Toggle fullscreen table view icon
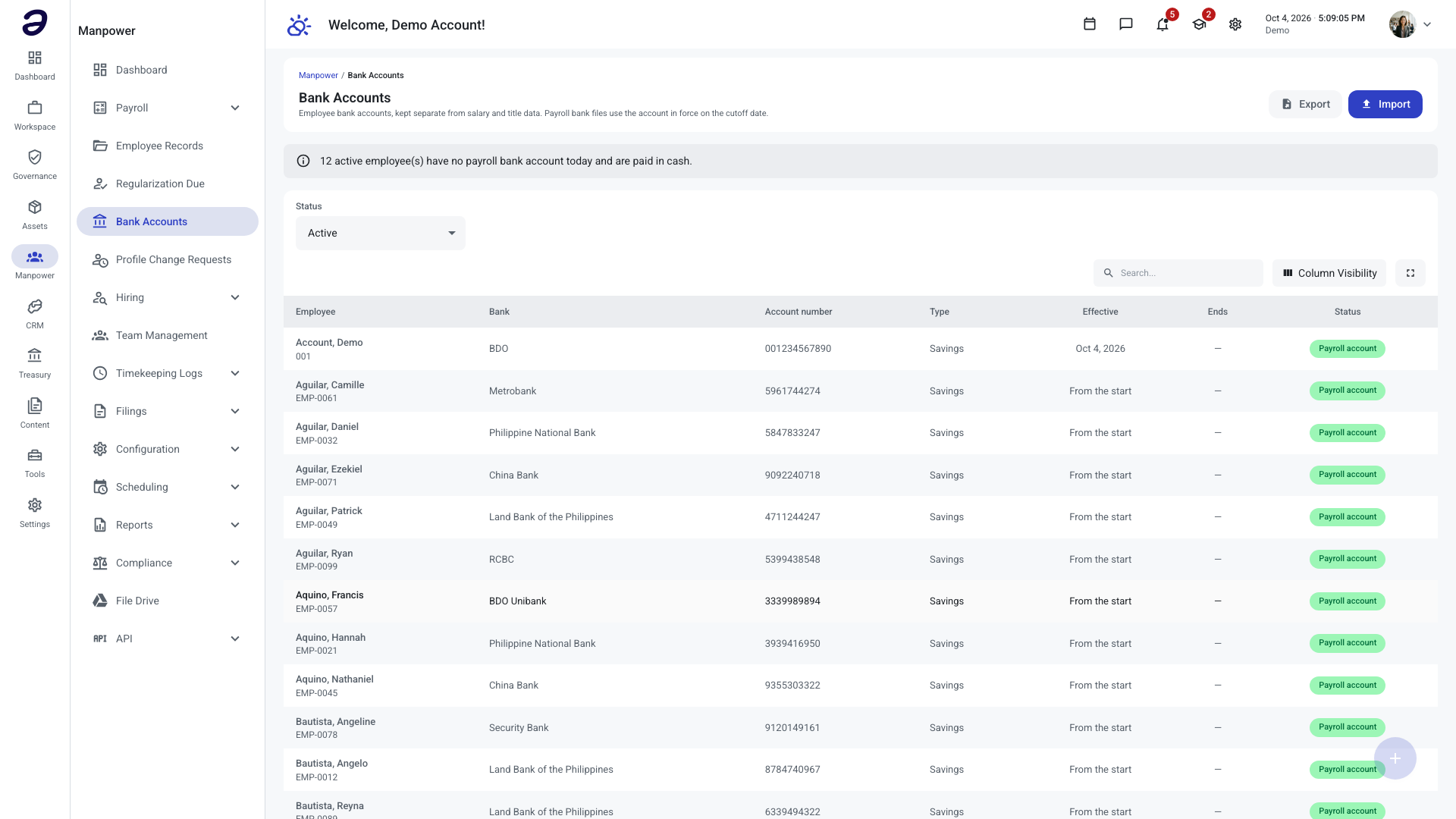Viewport: 1456px width, 819px height. click(1410, 273)
